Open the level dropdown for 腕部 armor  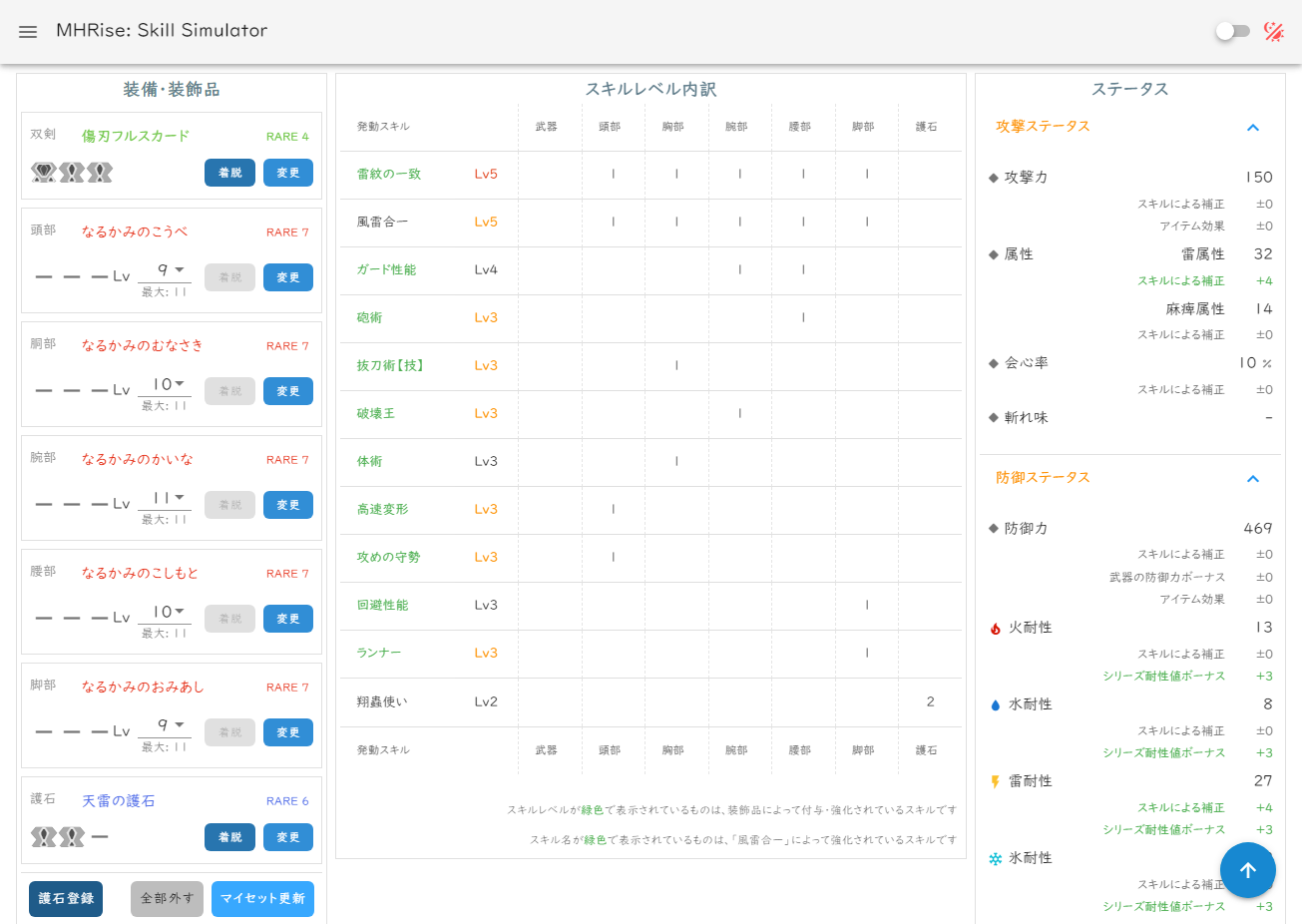tap(165, 498)
